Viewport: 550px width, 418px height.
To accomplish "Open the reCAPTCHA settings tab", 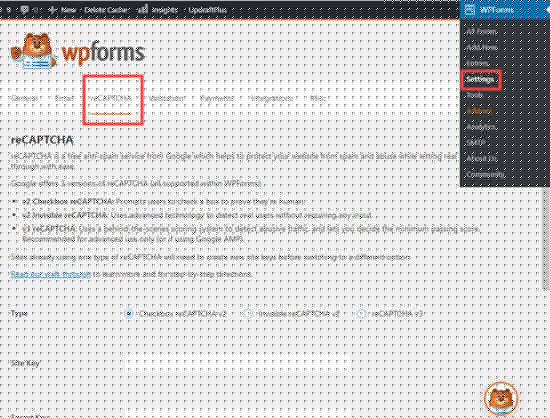I will 111,98.
